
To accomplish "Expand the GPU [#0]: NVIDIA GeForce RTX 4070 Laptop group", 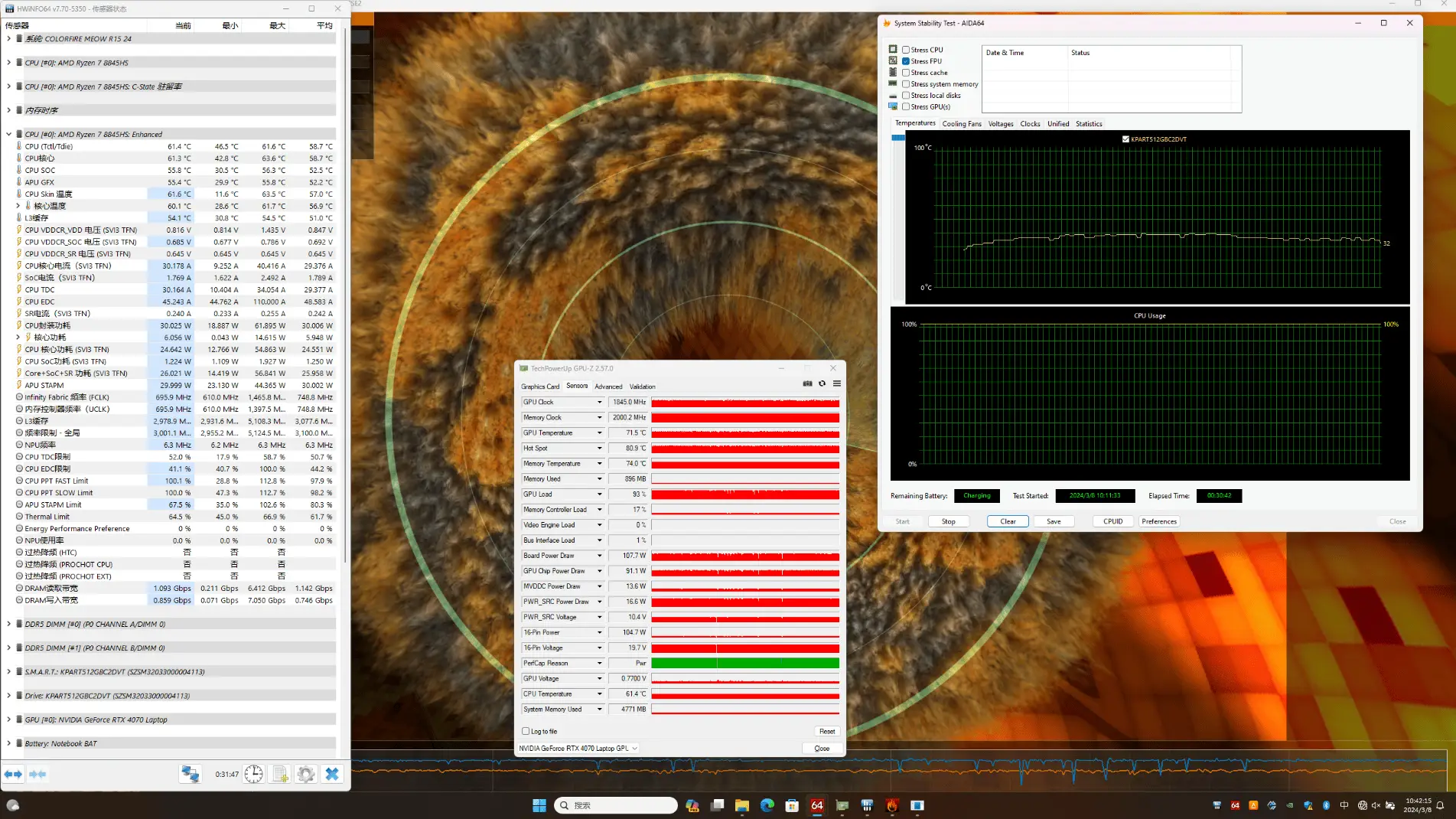I will 9,719.
